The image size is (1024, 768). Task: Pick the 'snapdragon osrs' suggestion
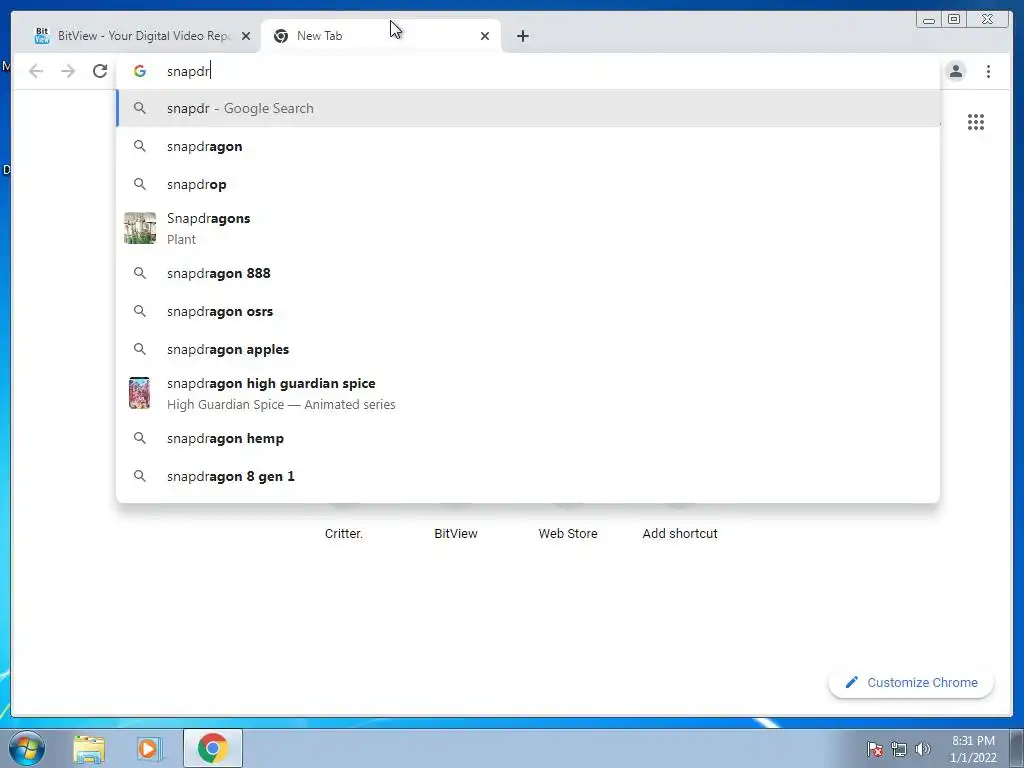click(x=528, y=312)
